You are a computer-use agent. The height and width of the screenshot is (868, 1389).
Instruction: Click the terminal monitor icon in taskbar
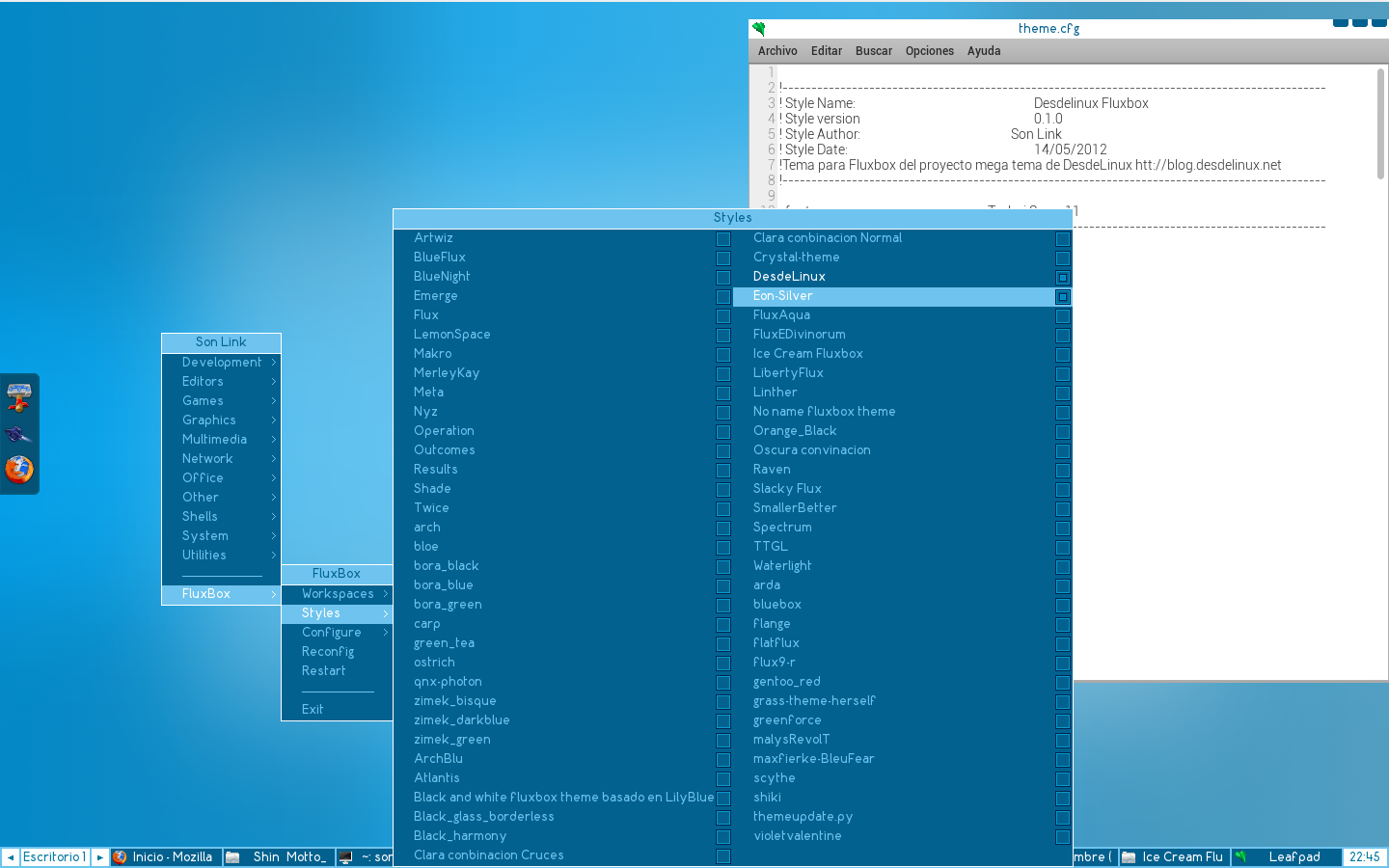tap(345, 857)
